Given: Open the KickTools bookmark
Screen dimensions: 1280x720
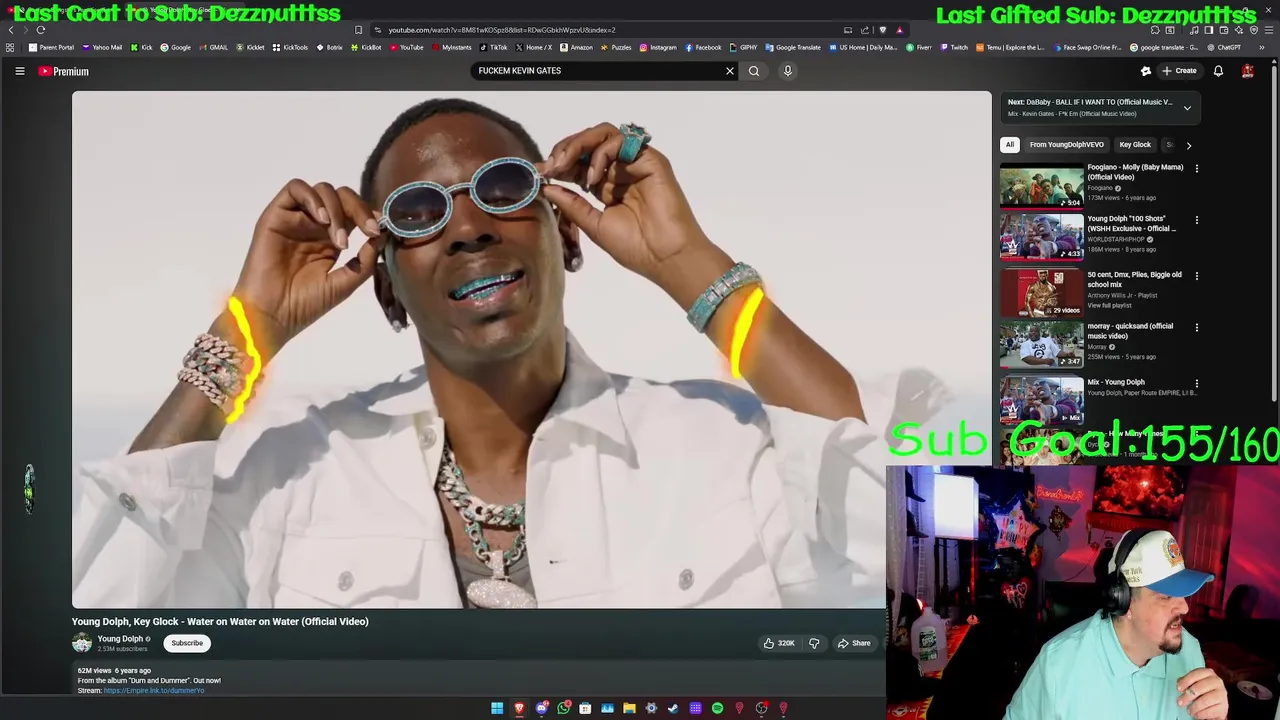Looking at the screenshot, I should click(290, 47).
